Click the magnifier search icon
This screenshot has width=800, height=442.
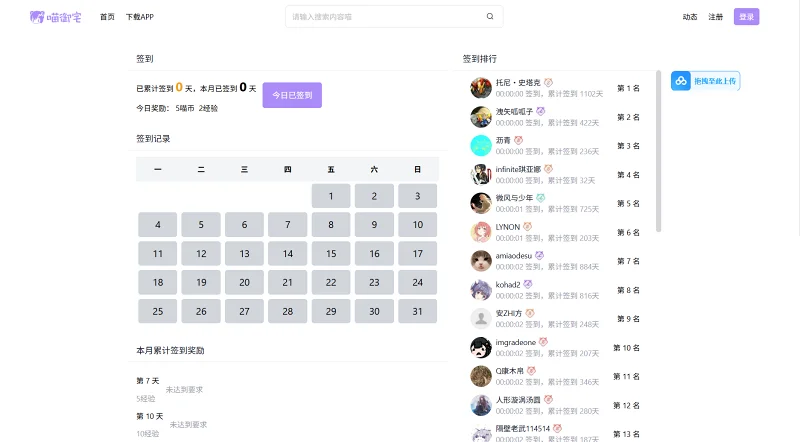click(x=490, y=16)
